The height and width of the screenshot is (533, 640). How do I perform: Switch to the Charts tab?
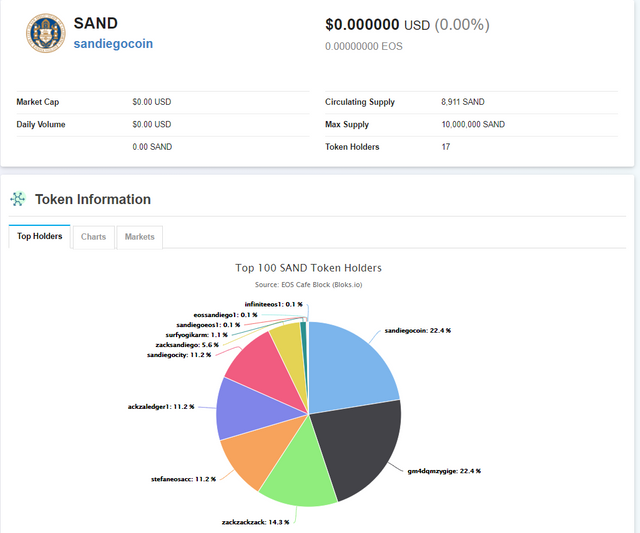tap(93, 237)
